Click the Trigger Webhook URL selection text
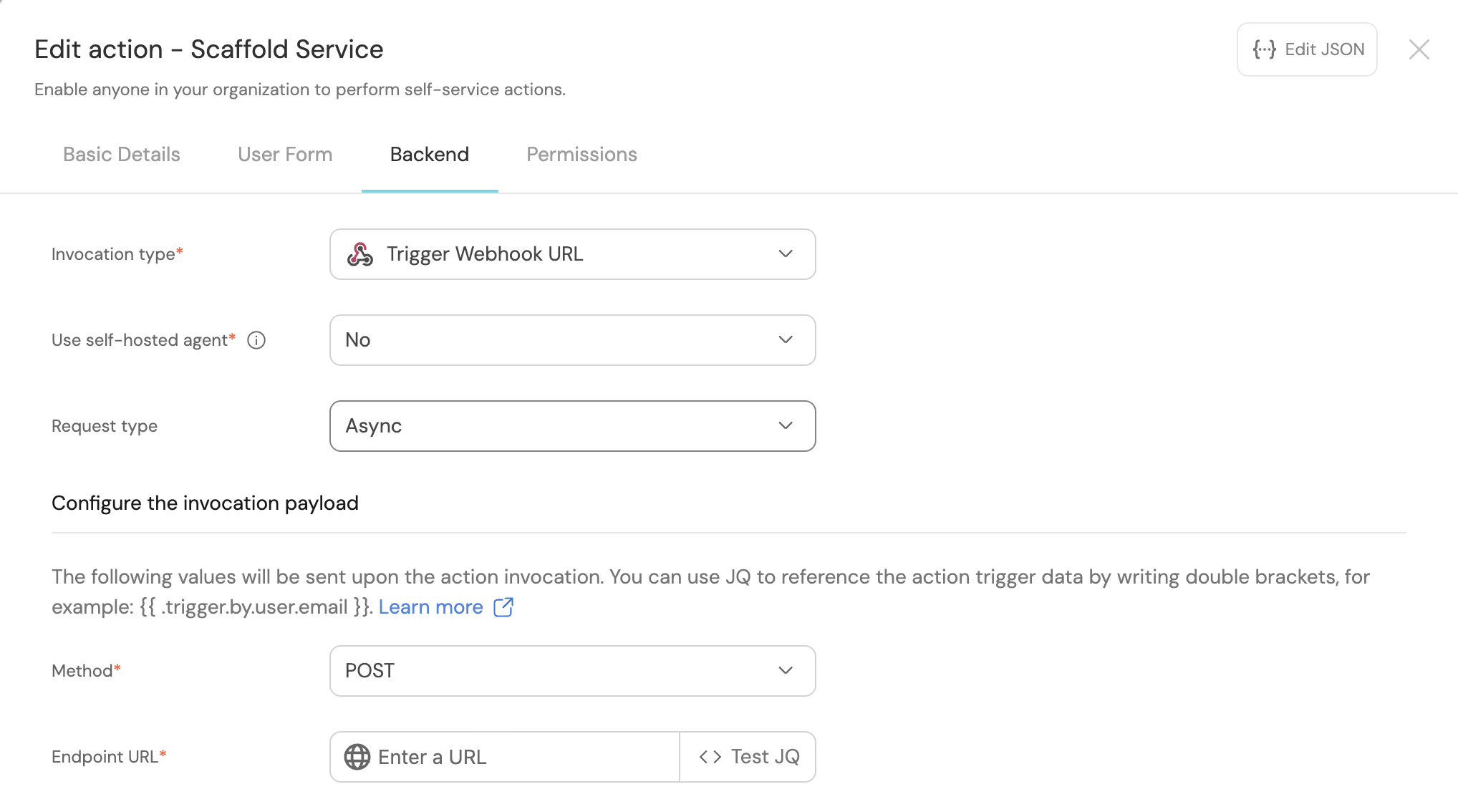This screenshot has height=812, width=1458. tap(485, 254)
